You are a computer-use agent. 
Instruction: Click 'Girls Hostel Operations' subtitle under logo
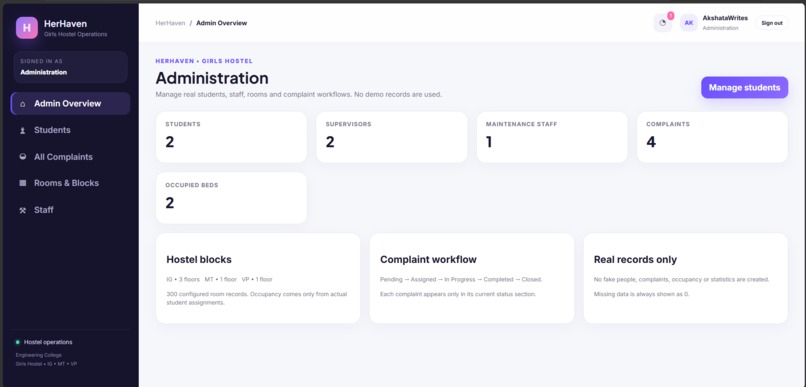(76, 34)
